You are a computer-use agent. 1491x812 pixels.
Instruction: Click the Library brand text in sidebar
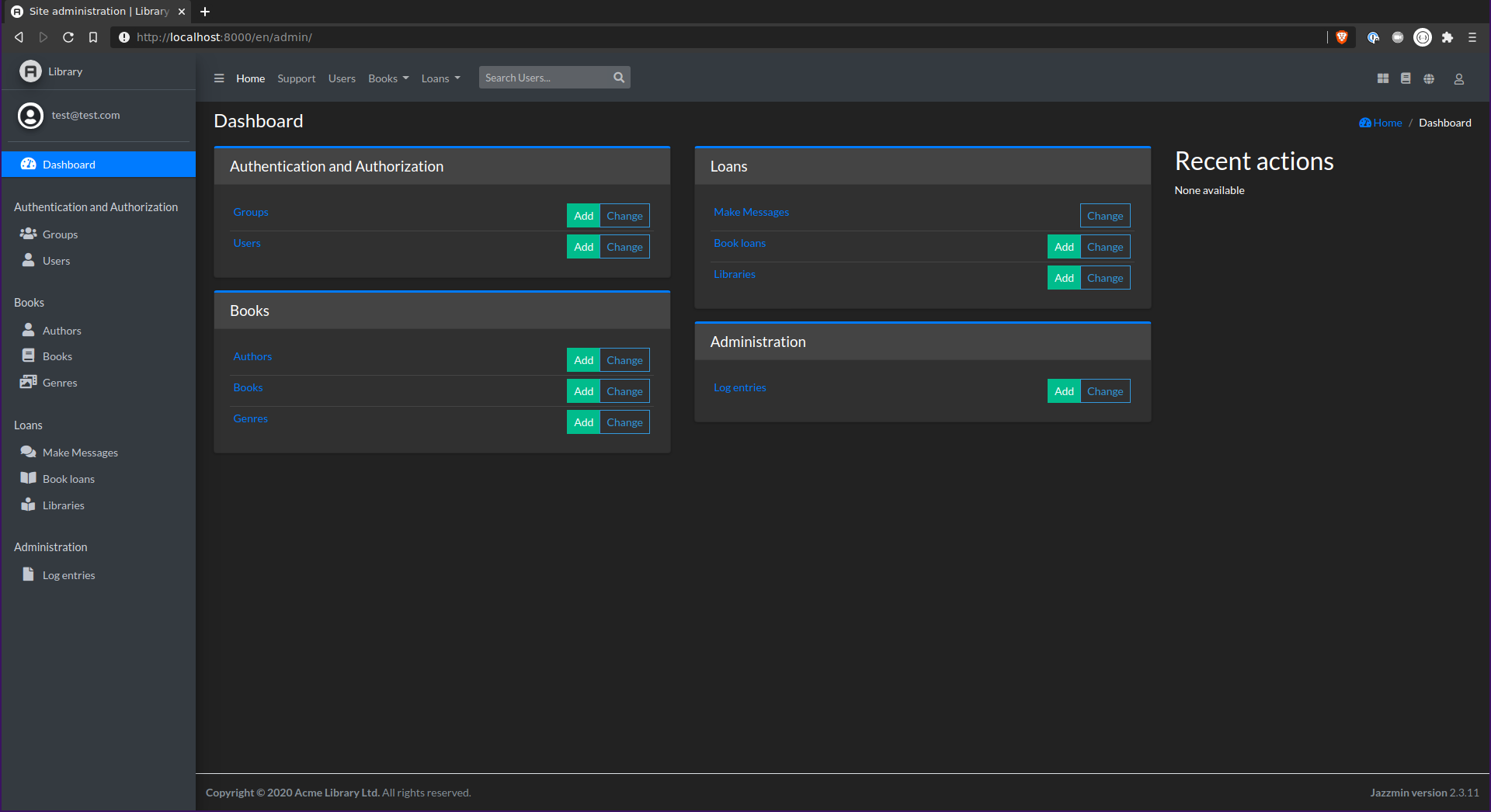tap(65, 71)
